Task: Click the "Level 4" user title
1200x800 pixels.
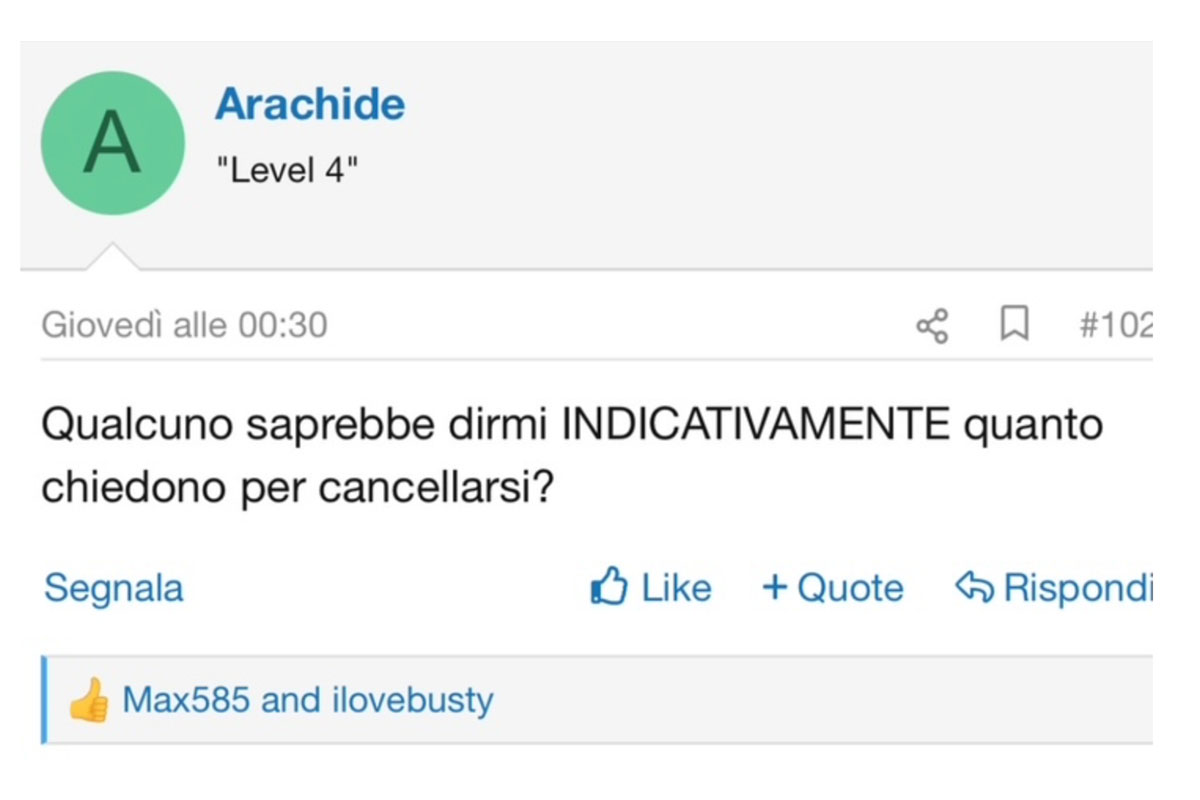Action: coord(287,170)
